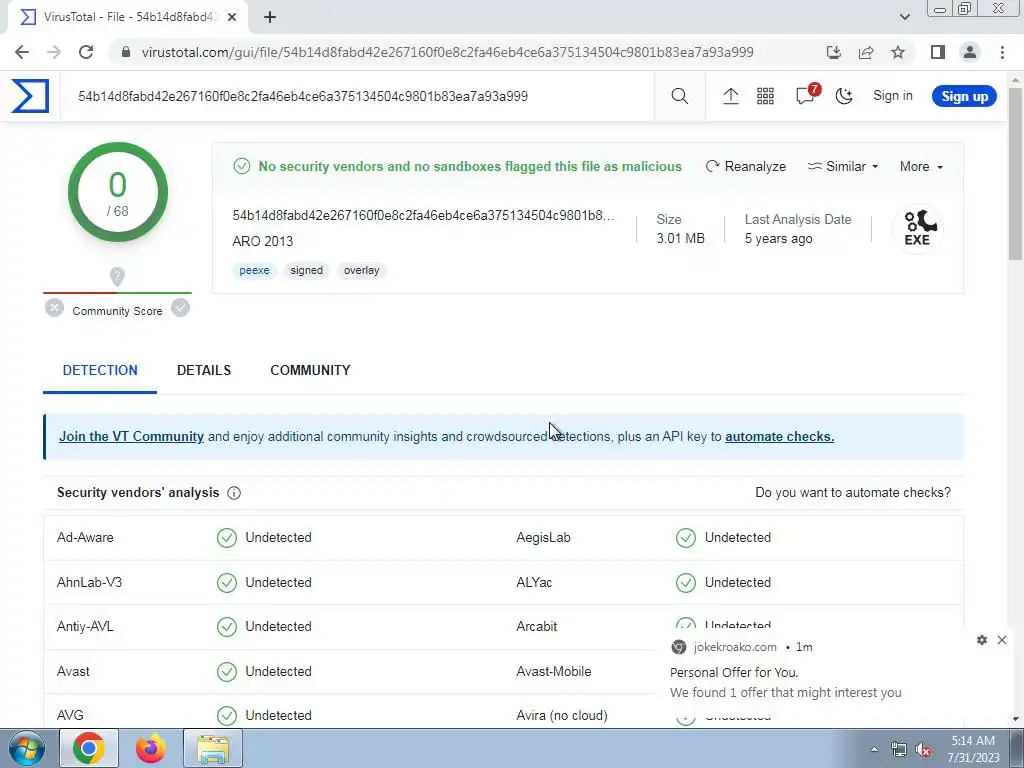
Task: Click the taskbar clock
Action: click(973, 749)
